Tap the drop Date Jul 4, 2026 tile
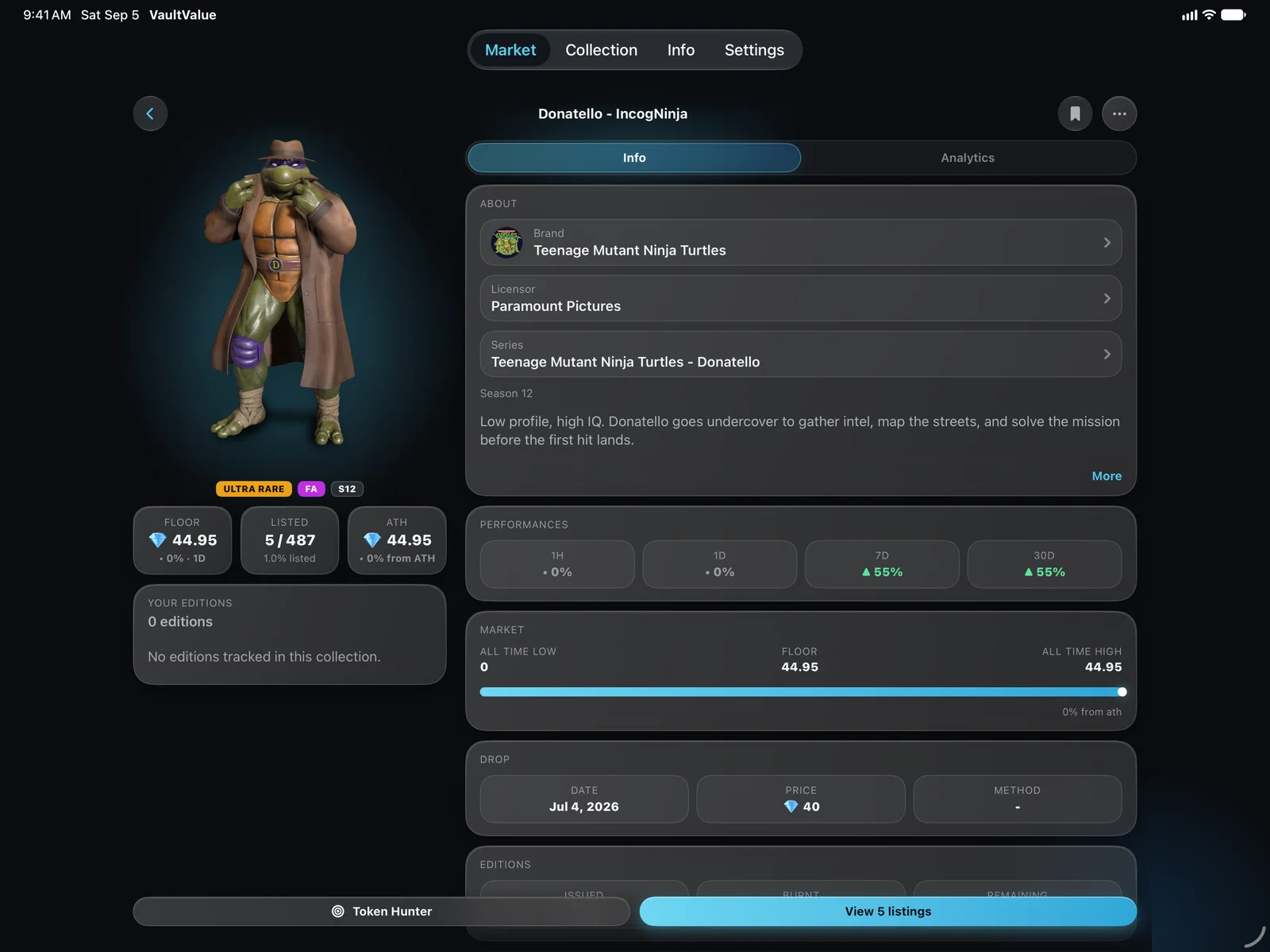The image size is (1270, 952). click(584, 799)
